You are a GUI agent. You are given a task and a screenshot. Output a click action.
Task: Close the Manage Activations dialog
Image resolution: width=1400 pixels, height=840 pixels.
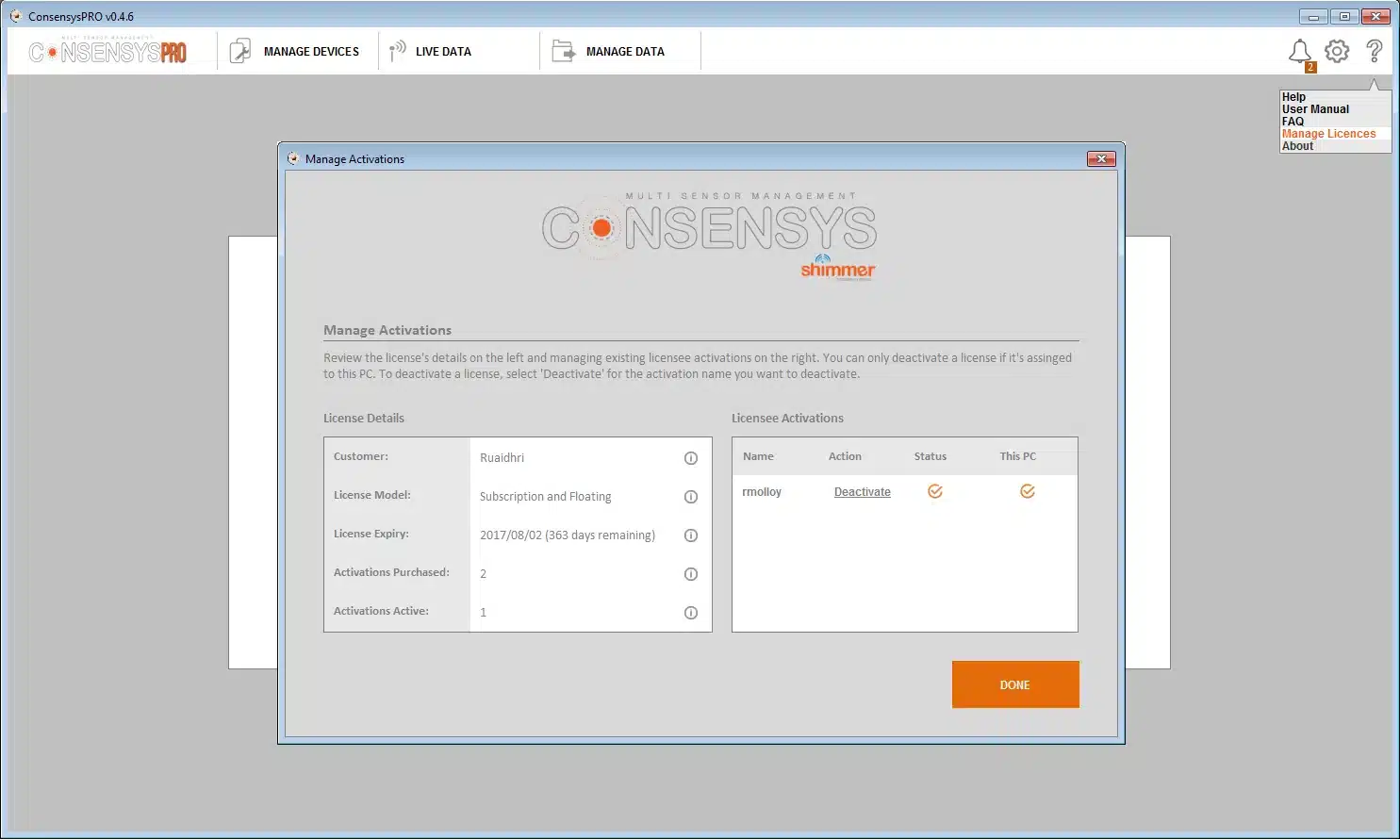coord(1101,158)
